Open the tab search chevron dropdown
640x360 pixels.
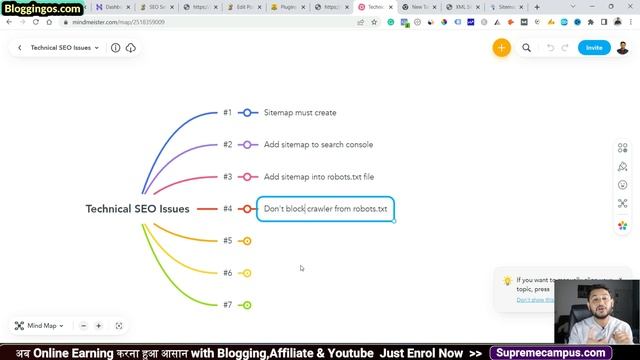pyautogui.click(x=573, y=7)
